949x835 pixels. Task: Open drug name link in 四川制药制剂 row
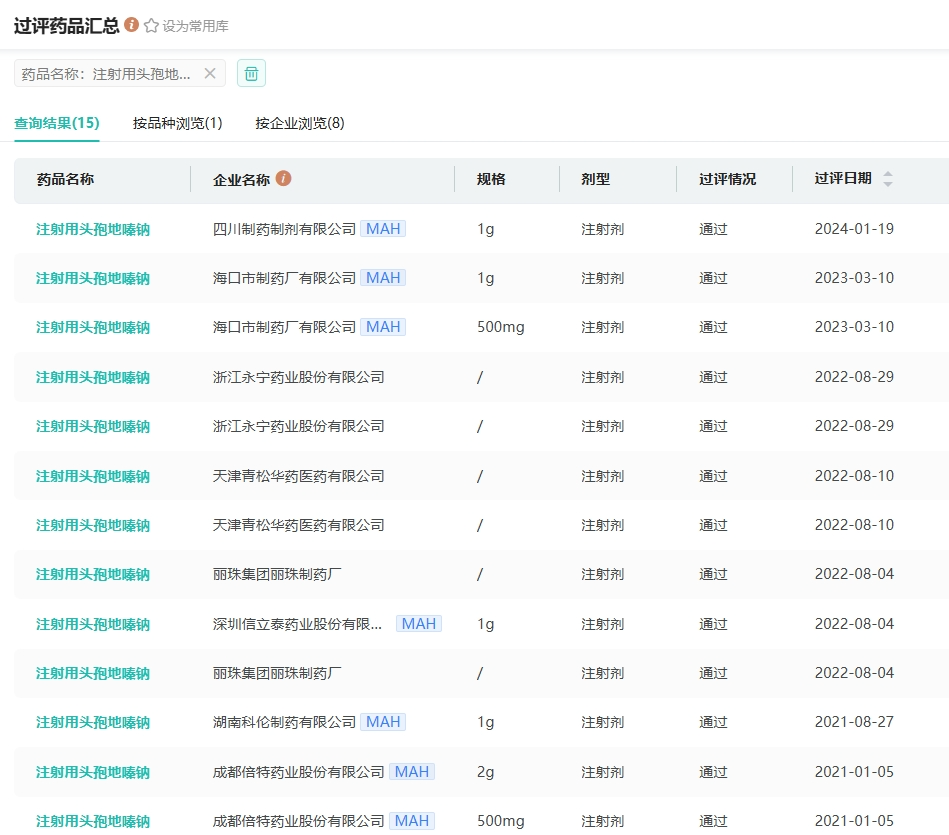93,229
